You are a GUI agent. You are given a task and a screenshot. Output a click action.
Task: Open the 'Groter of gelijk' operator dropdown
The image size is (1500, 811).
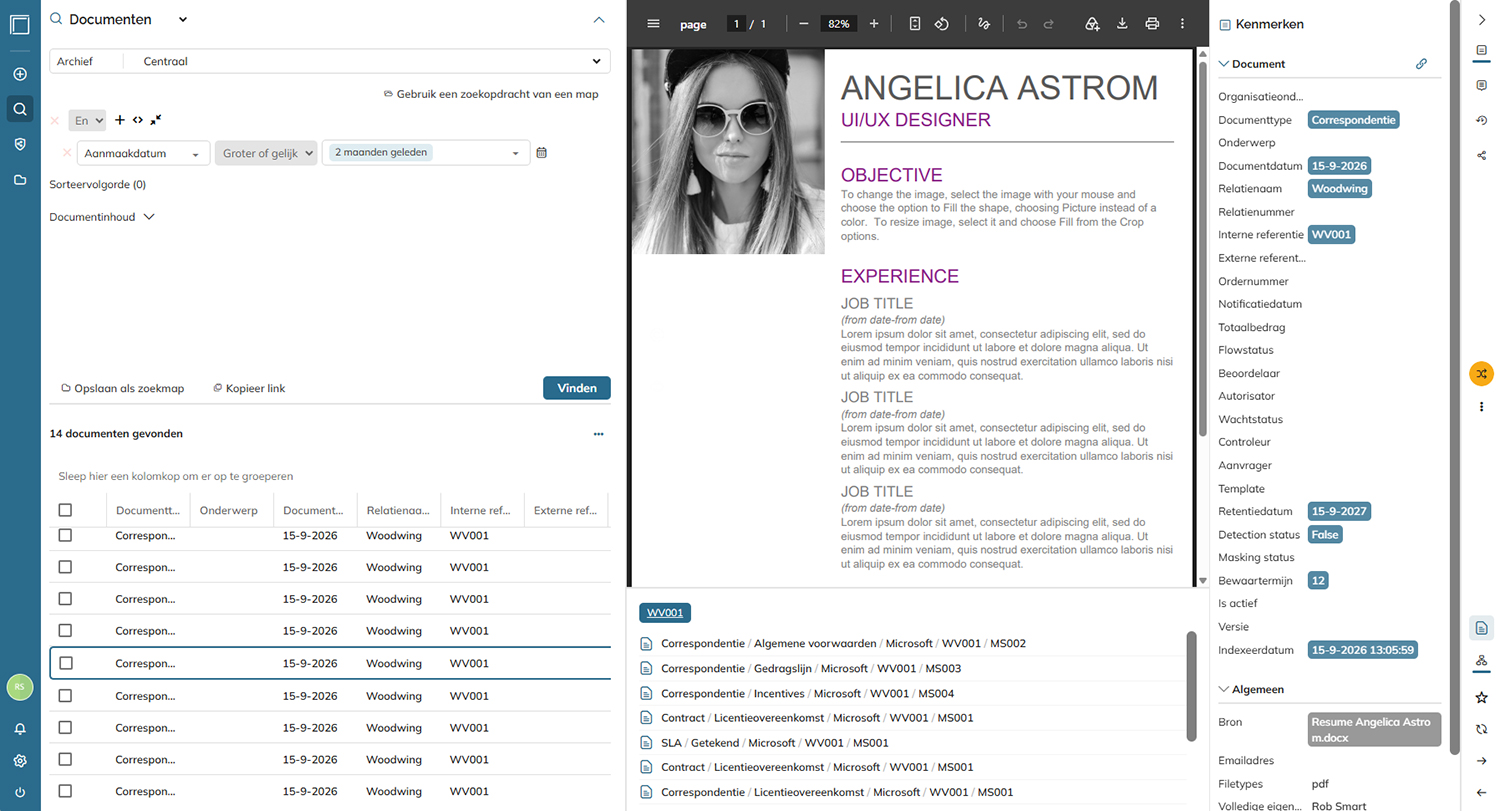(266, 153)
